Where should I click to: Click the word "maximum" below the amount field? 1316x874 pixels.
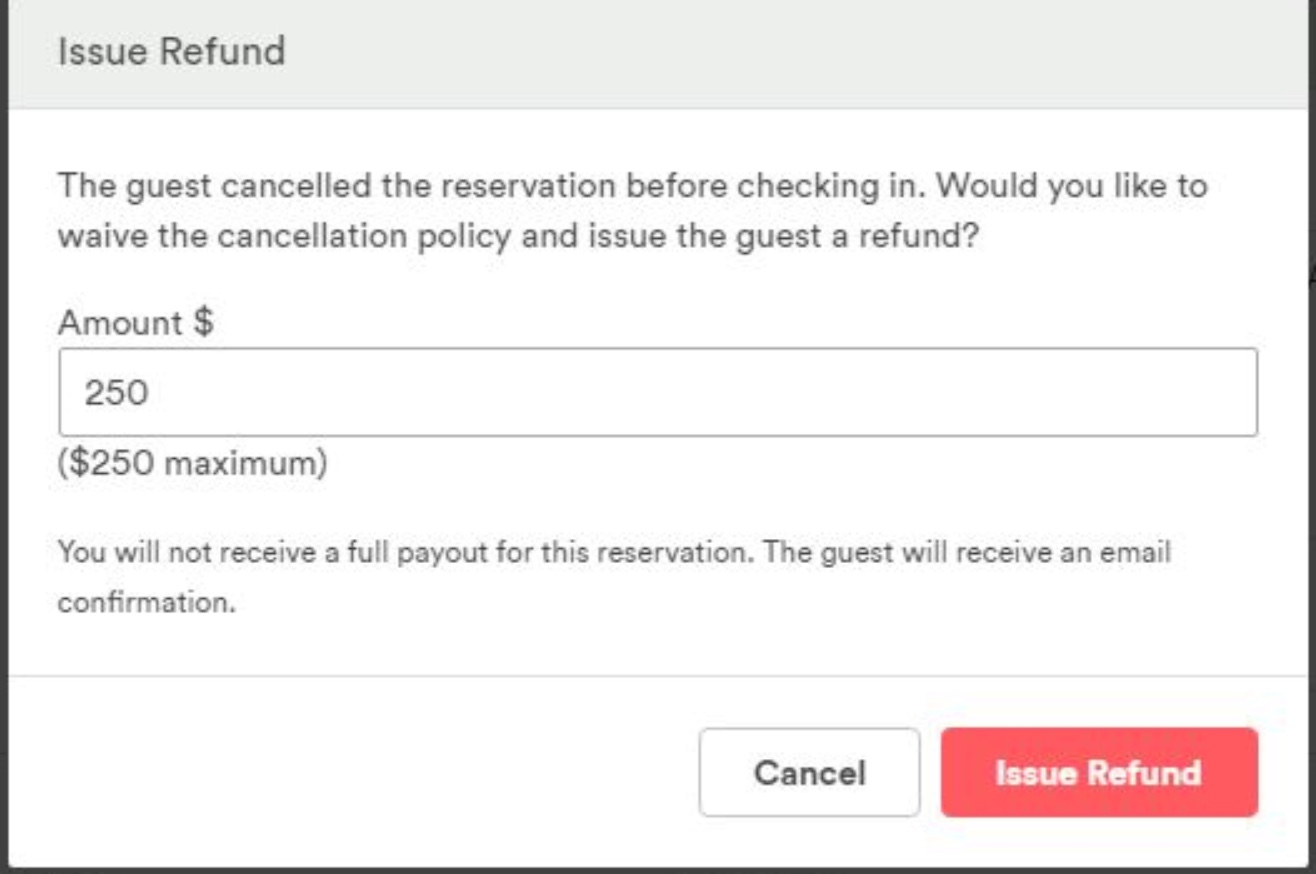click(x=248, y=464)
